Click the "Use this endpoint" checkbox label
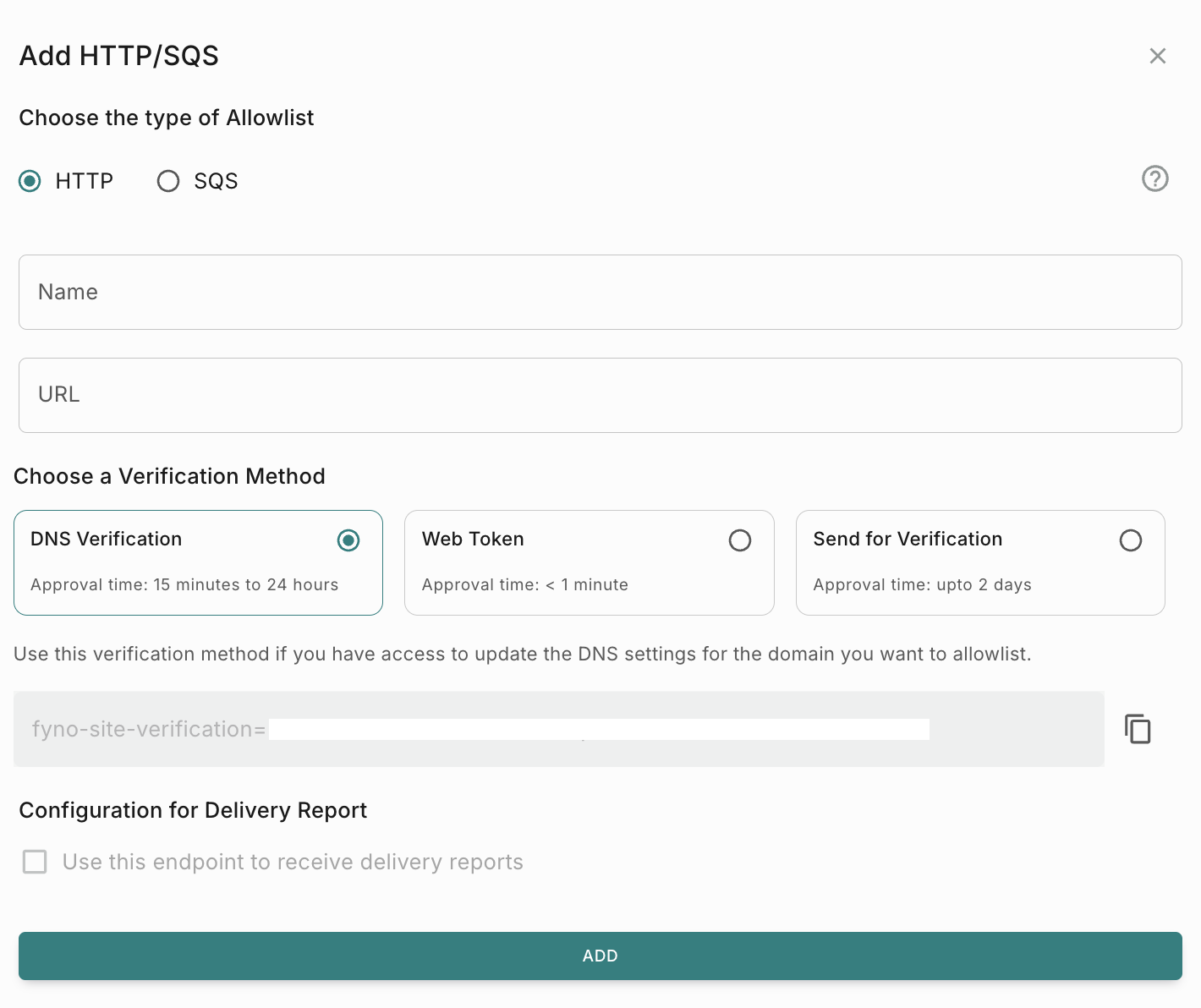Image resolution: width=1201 pixels, height=1008 pixels. pos(293,862)
